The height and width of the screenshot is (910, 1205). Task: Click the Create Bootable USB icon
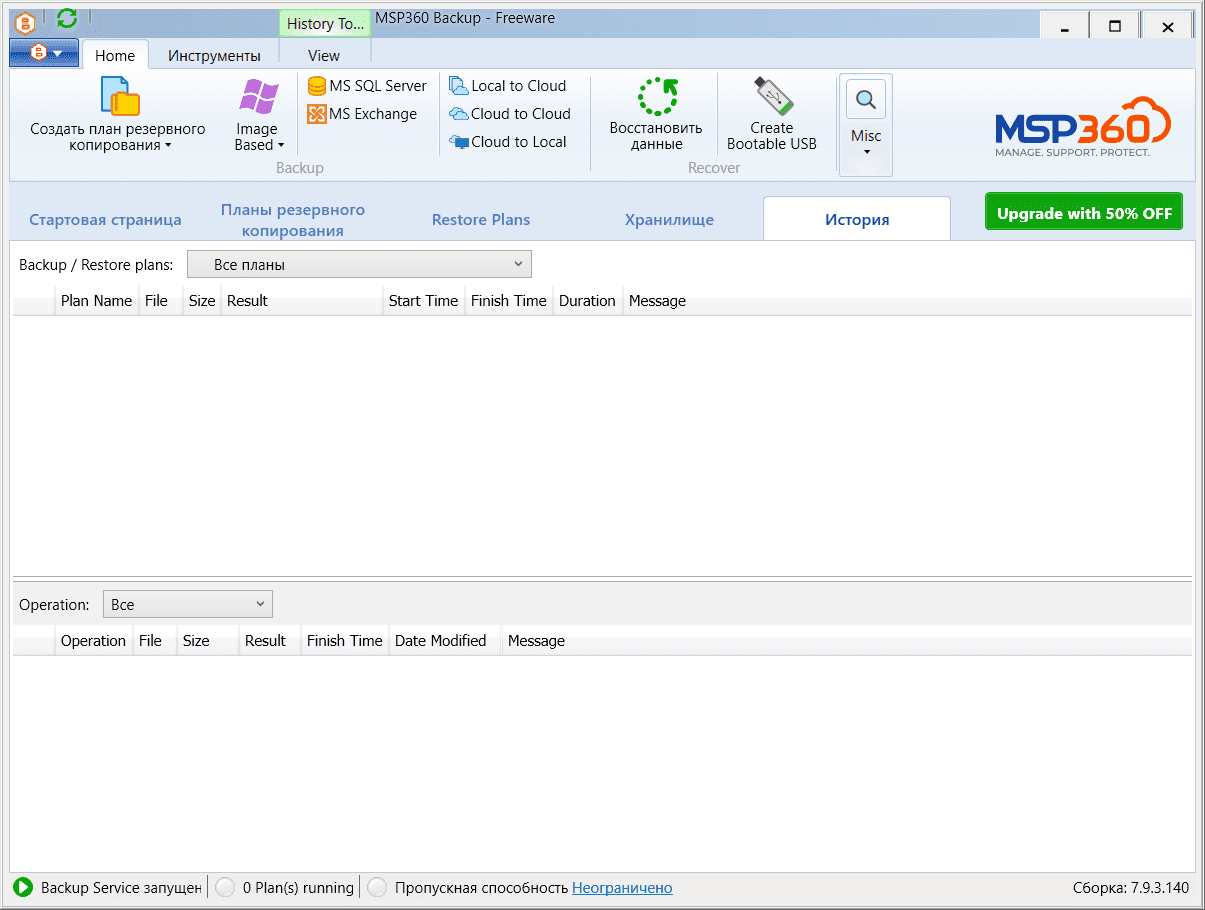coord(772,97)
